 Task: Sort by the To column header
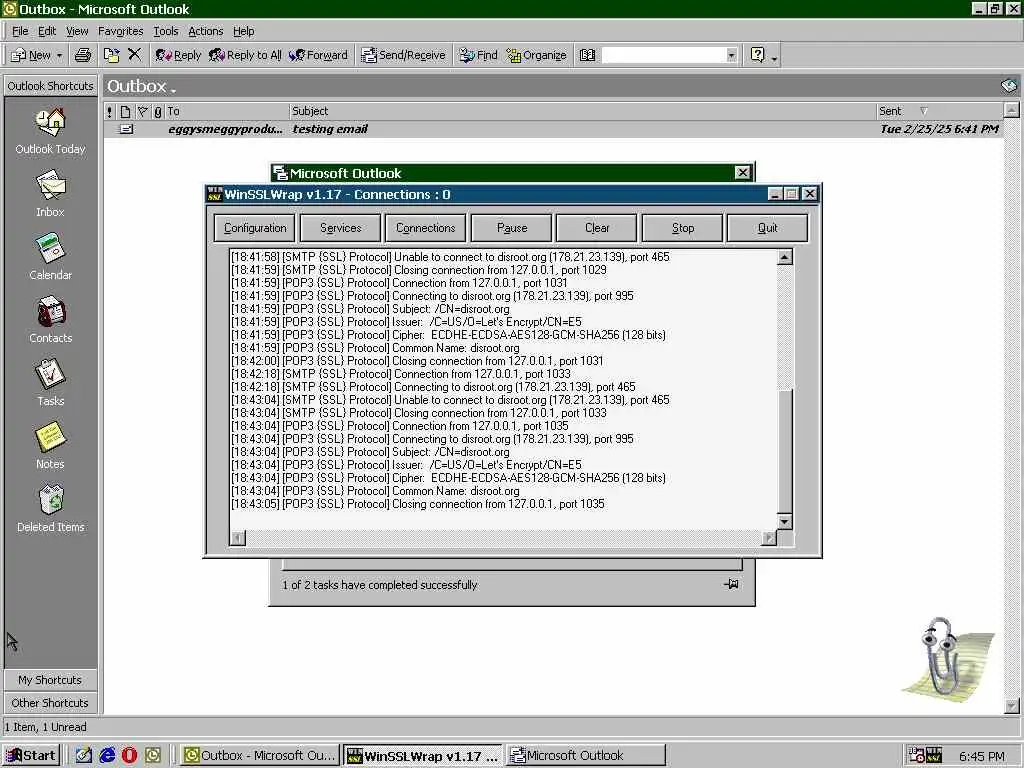(227, 111)
